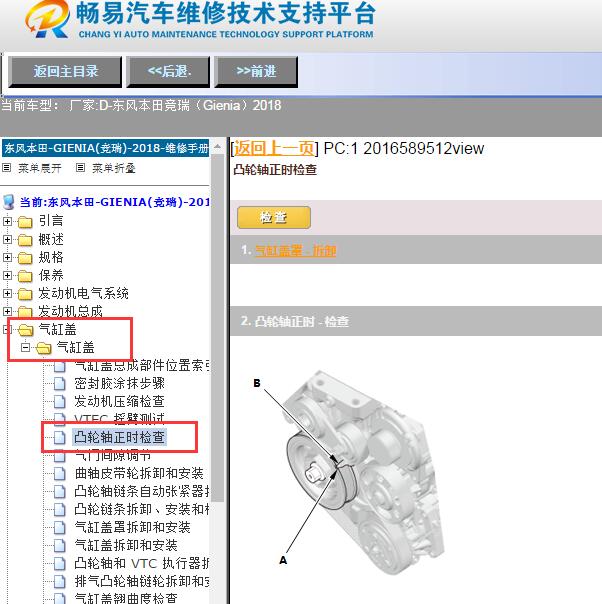Click the 菜单展开 list icon
Image resolution: width=602 pixels, height=604 pixels.
pyautogui.click(x=7, y=168)
